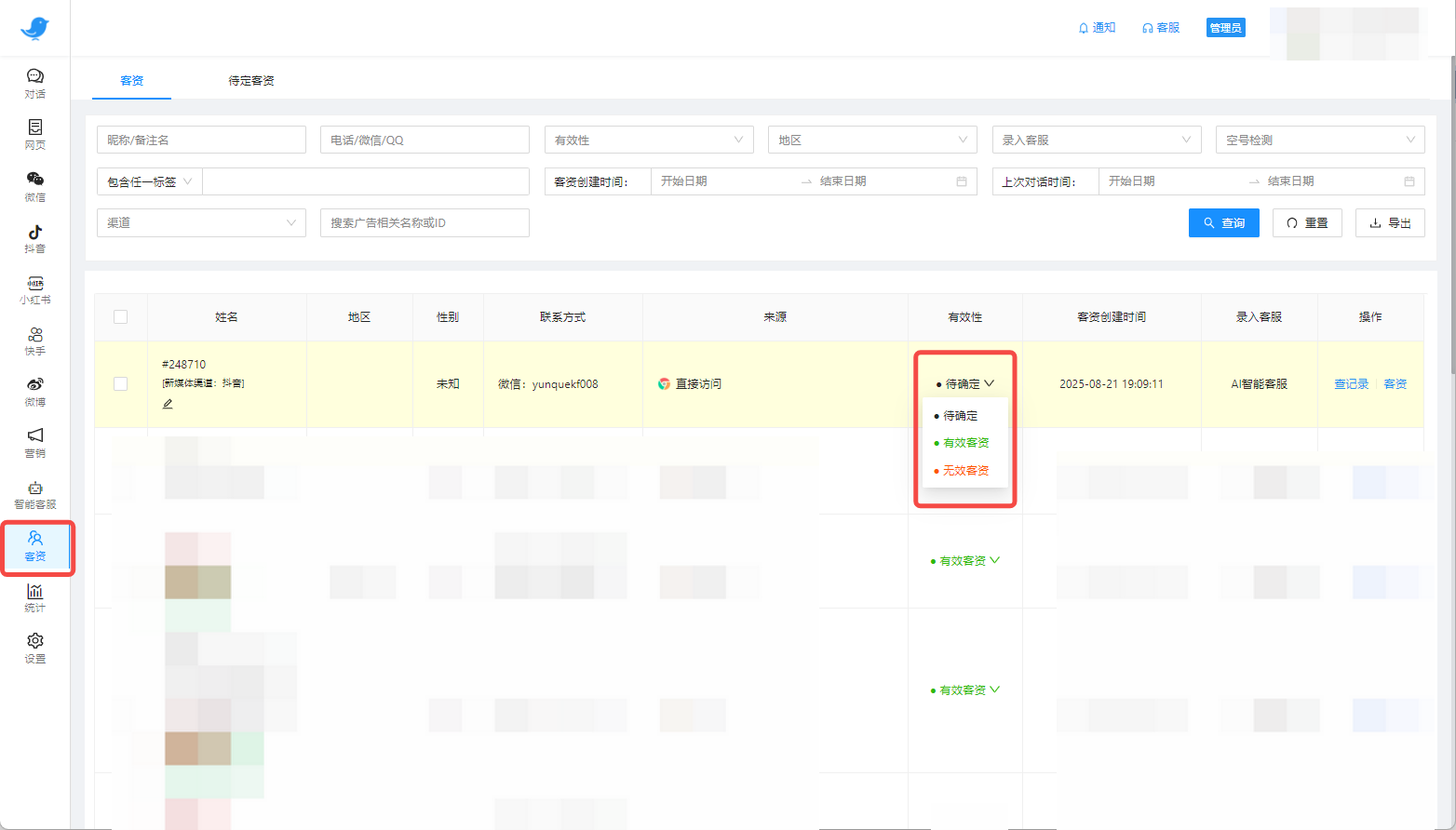Choose 无效客资 in the open status menu

click(x=965, y=471)
